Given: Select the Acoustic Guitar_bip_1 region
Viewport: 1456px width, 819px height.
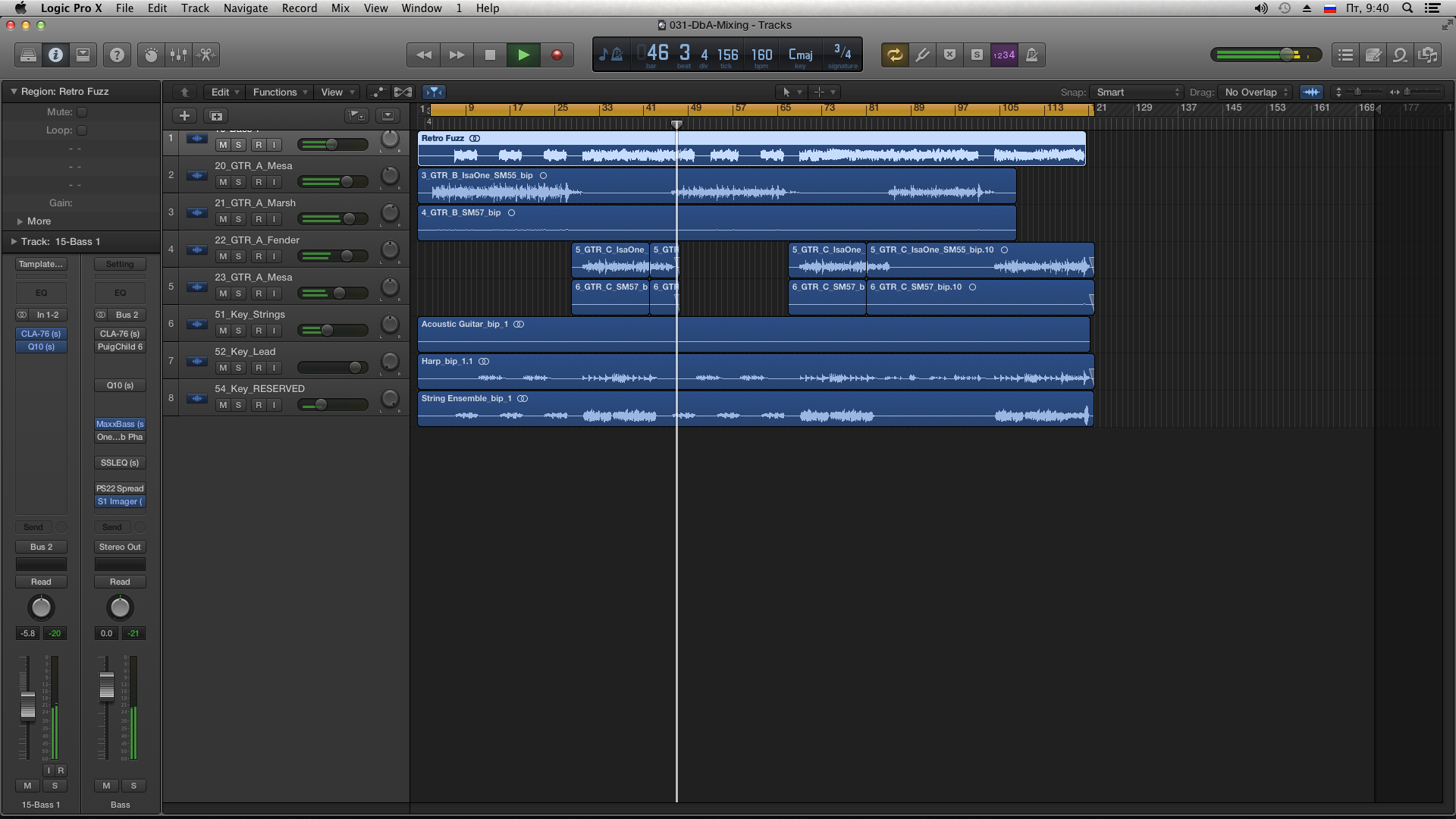Looking at the screenshot, I should [x=754, y=334].
